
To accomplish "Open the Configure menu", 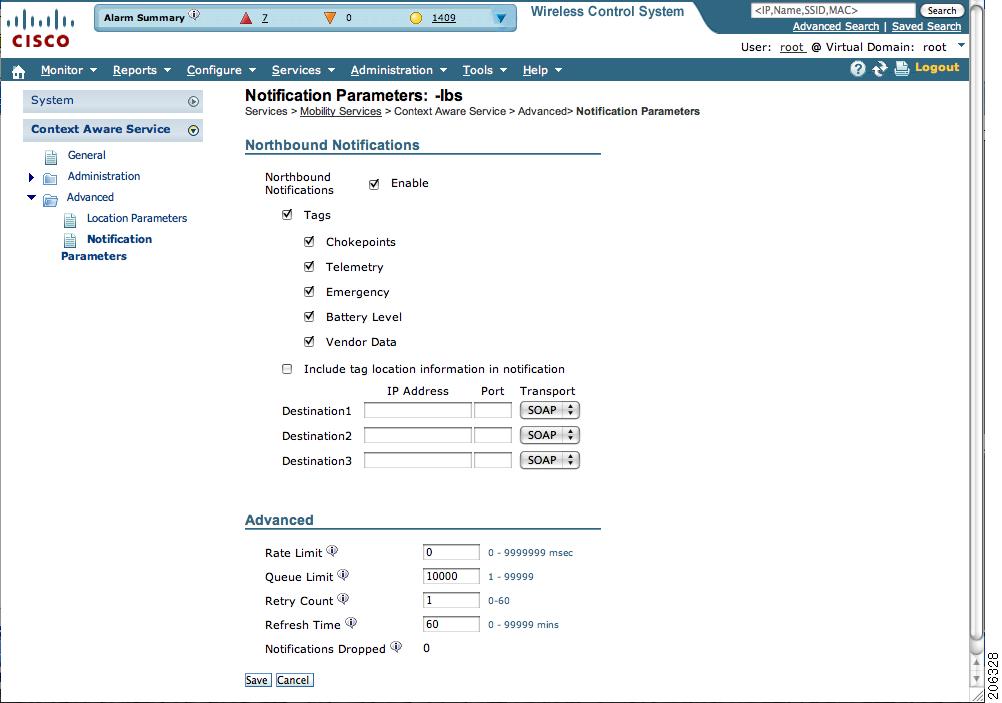I will click(x=216, y=69).
